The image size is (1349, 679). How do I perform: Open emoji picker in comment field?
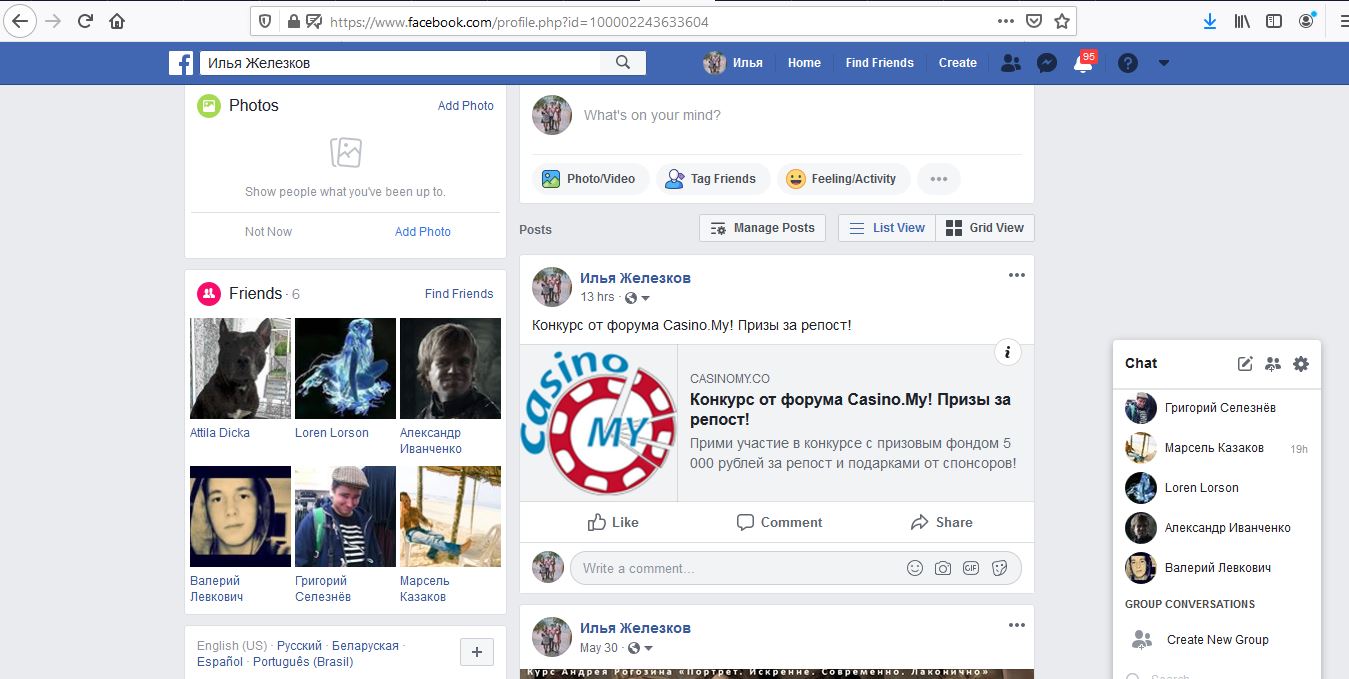pyautogui.click(x=914, y=568)
